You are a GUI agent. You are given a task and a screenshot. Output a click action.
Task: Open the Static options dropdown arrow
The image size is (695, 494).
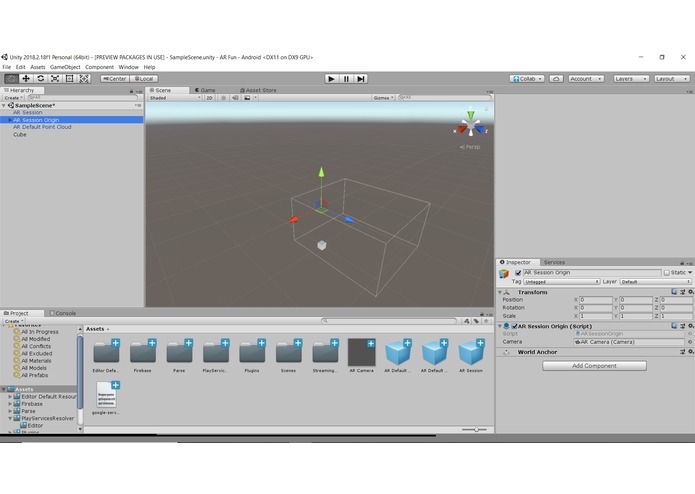coord(690,273)
